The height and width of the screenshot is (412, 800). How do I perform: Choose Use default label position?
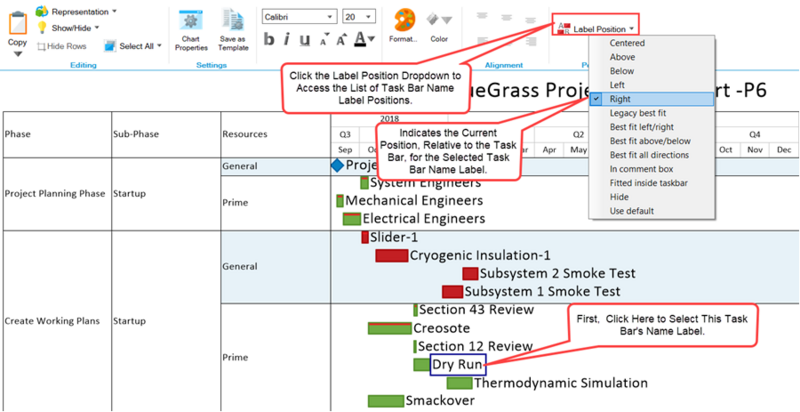[x=652, y=211]
